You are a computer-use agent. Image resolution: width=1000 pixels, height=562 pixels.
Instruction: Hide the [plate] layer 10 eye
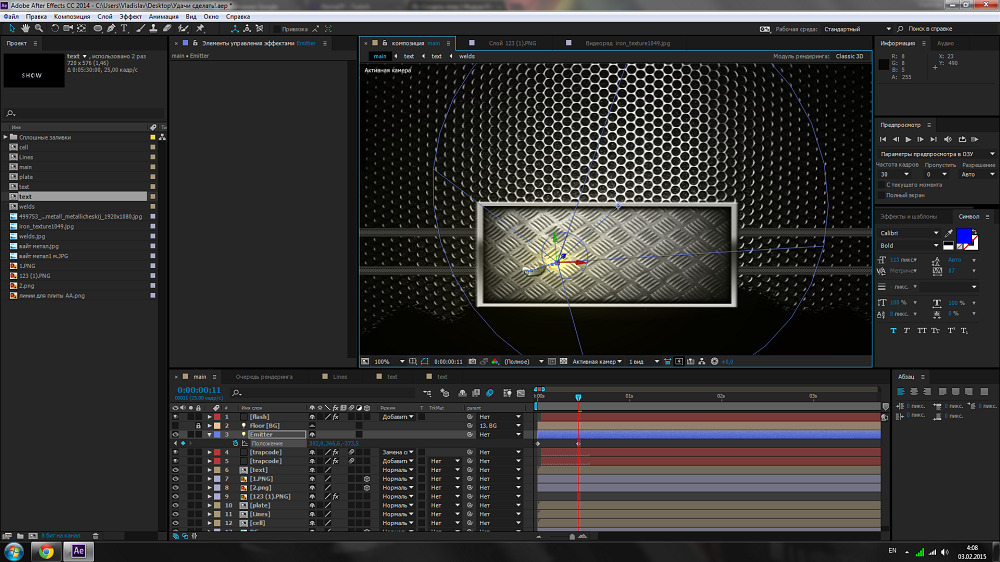[175, 505]
